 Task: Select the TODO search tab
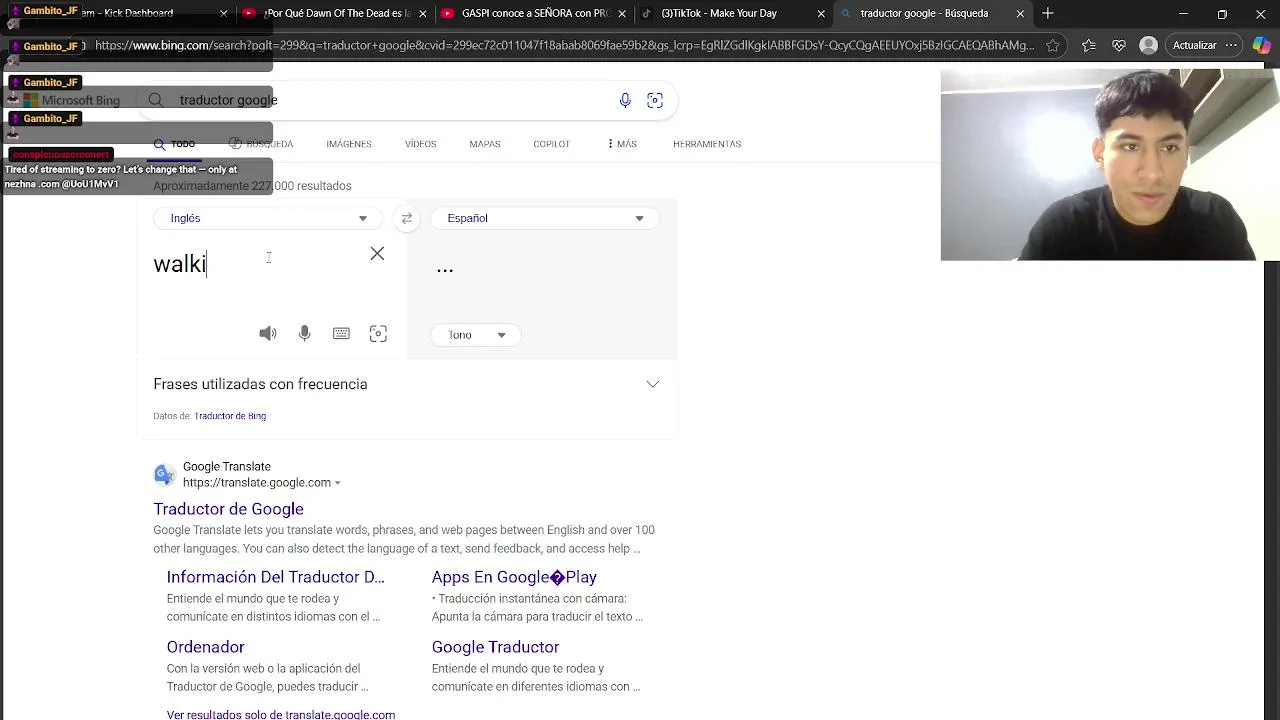(x=175, y=144)
